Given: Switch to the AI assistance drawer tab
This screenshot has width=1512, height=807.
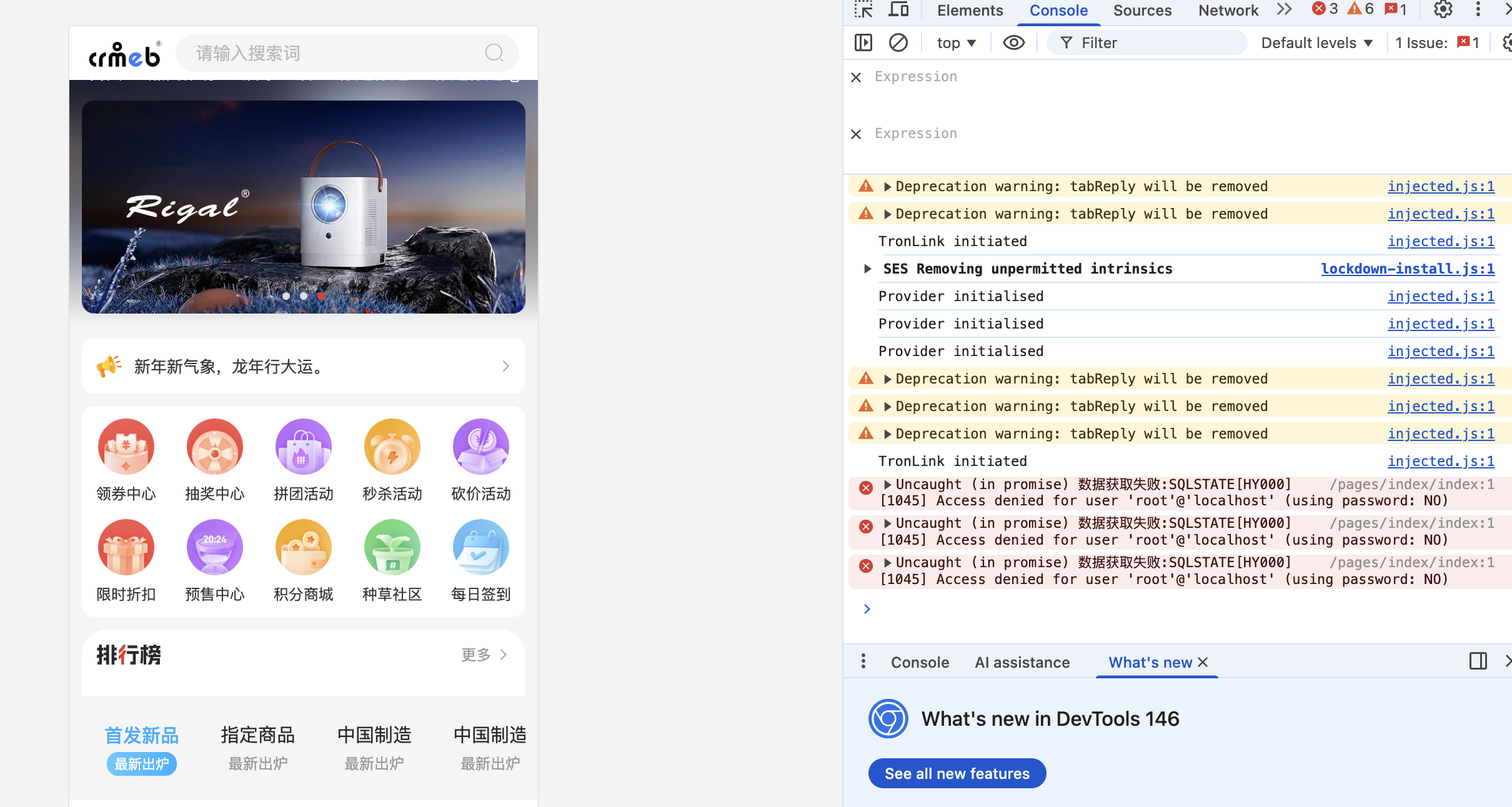Looking at the screenshot, I should point(1022,662).
